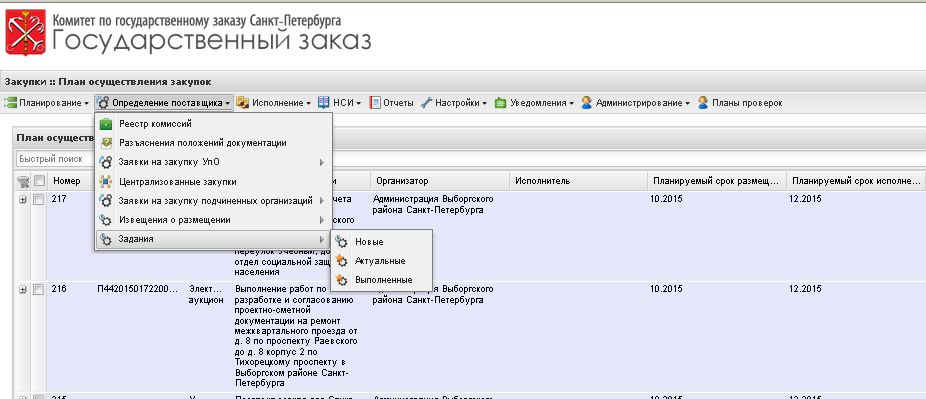Expand the Извещения о размещении submenu arrow
The height and width of the screenshot is (399, 926).
point(322,220)
